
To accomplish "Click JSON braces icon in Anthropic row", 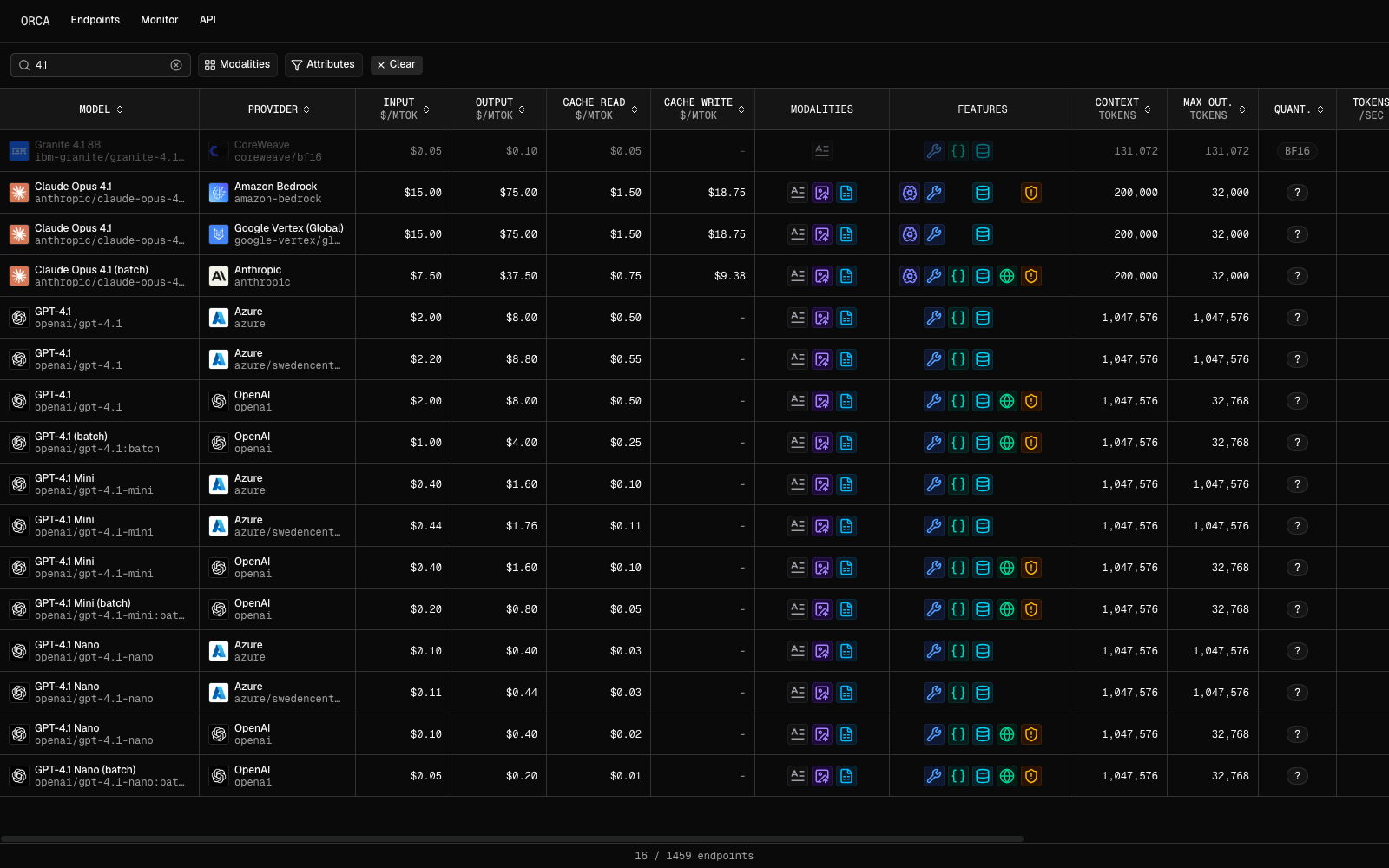I will point(958,276).
